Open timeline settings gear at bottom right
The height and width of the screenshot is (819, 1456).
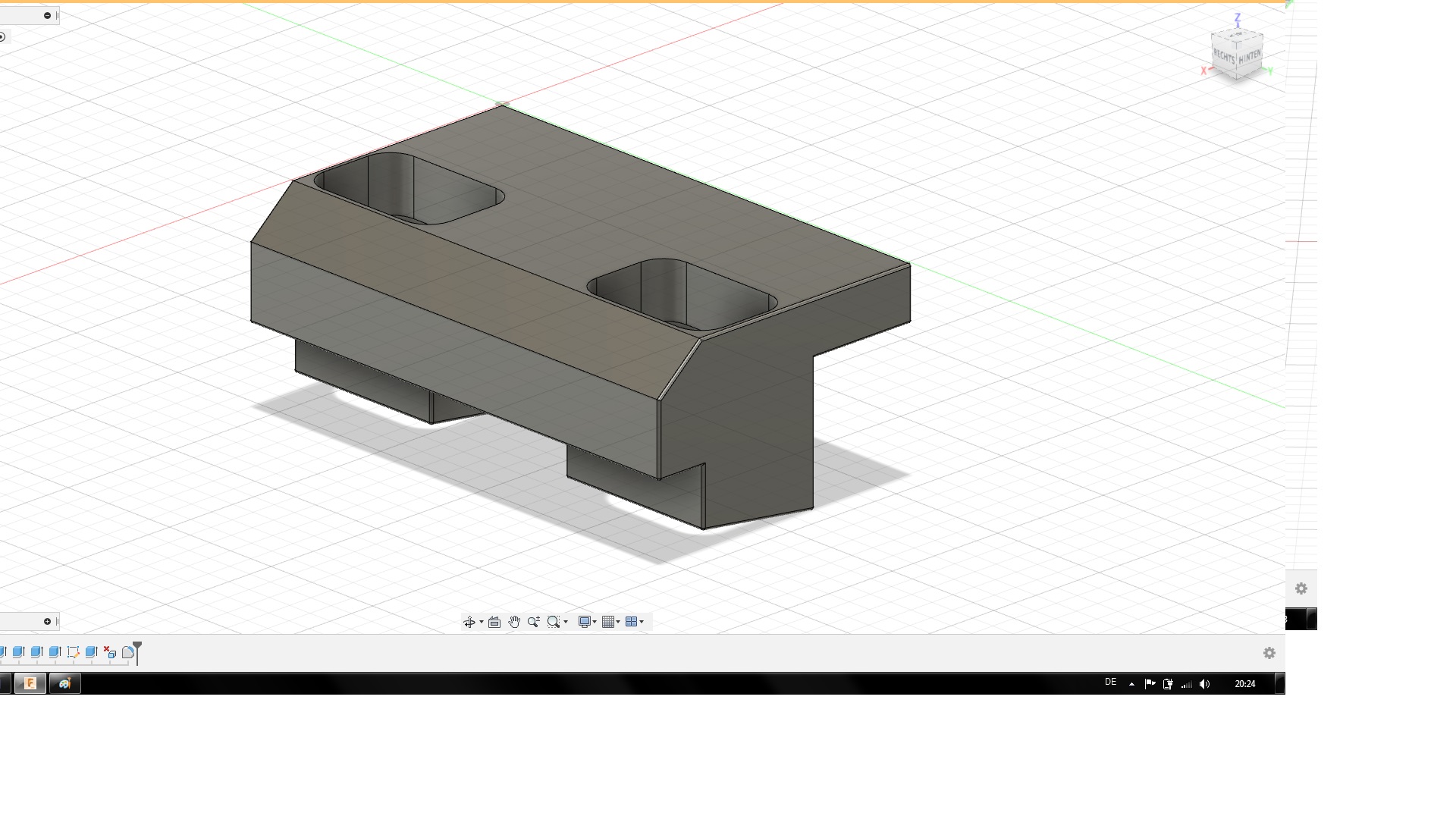click(x=1269, y=653)
